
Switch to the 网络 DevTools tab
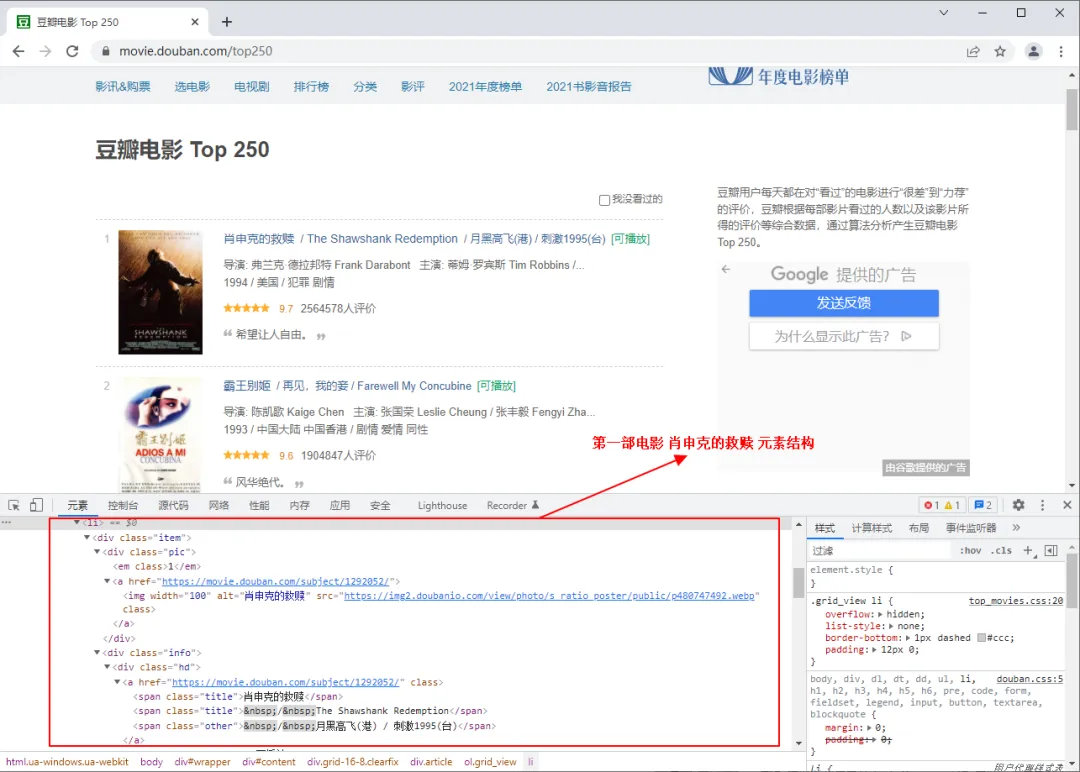[219, 505]
